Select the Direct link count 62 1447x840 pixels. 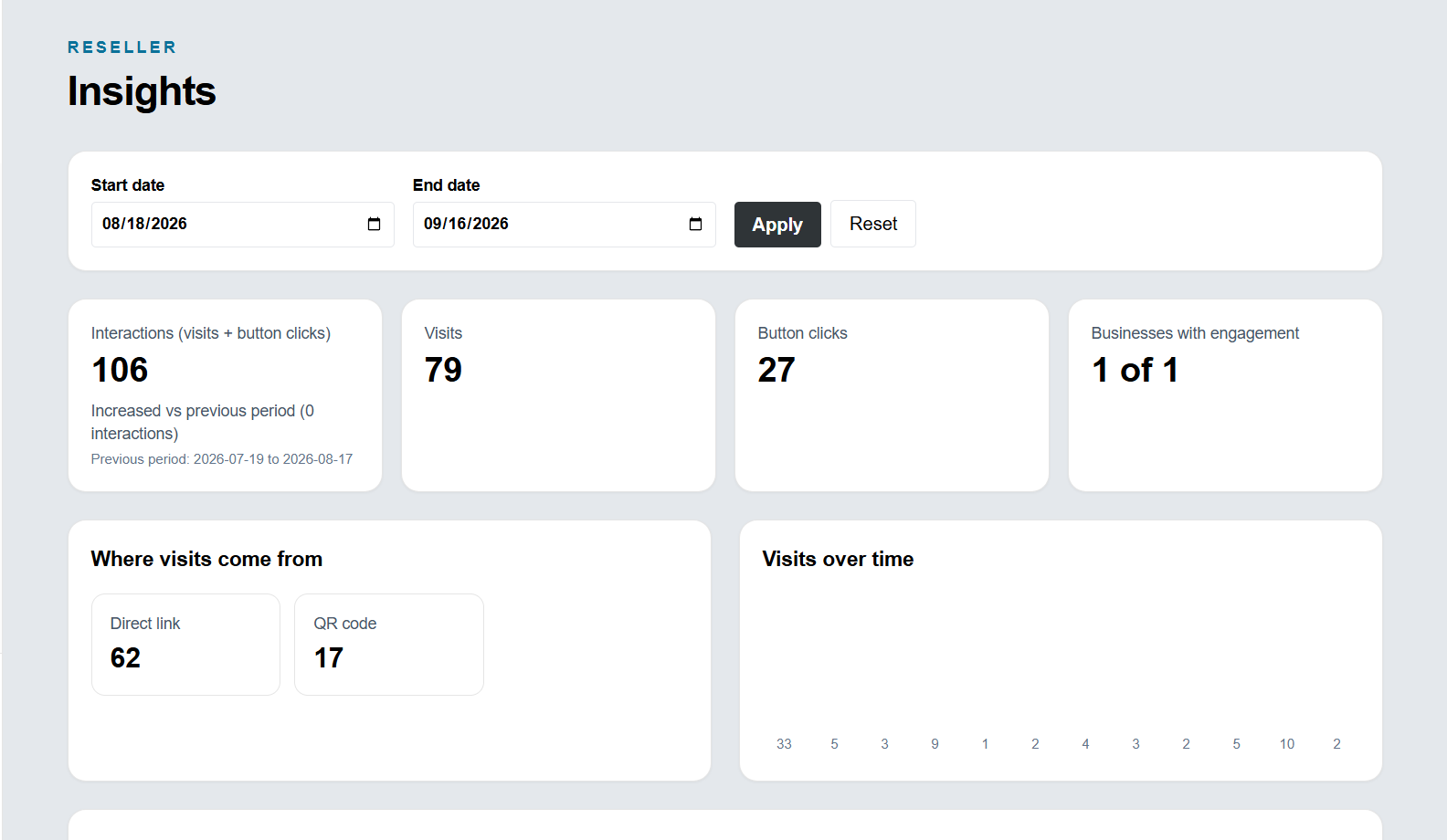point(125,658)
